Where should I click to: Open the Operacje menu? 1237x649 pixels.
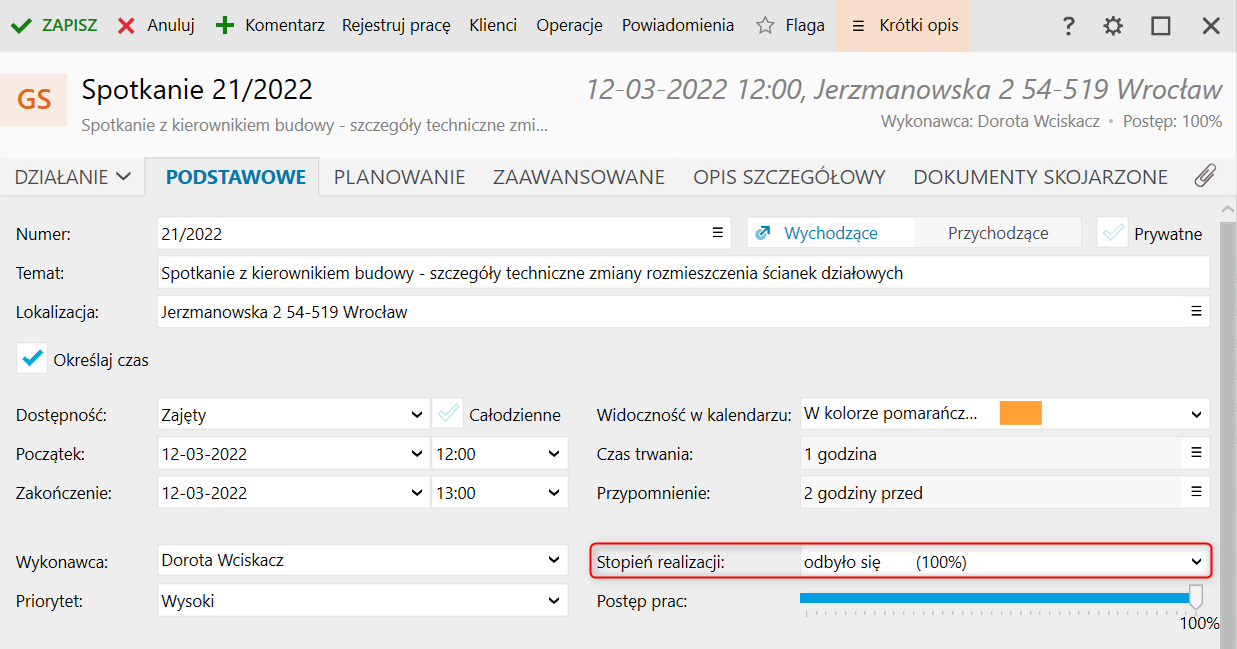tap(569, 26)
